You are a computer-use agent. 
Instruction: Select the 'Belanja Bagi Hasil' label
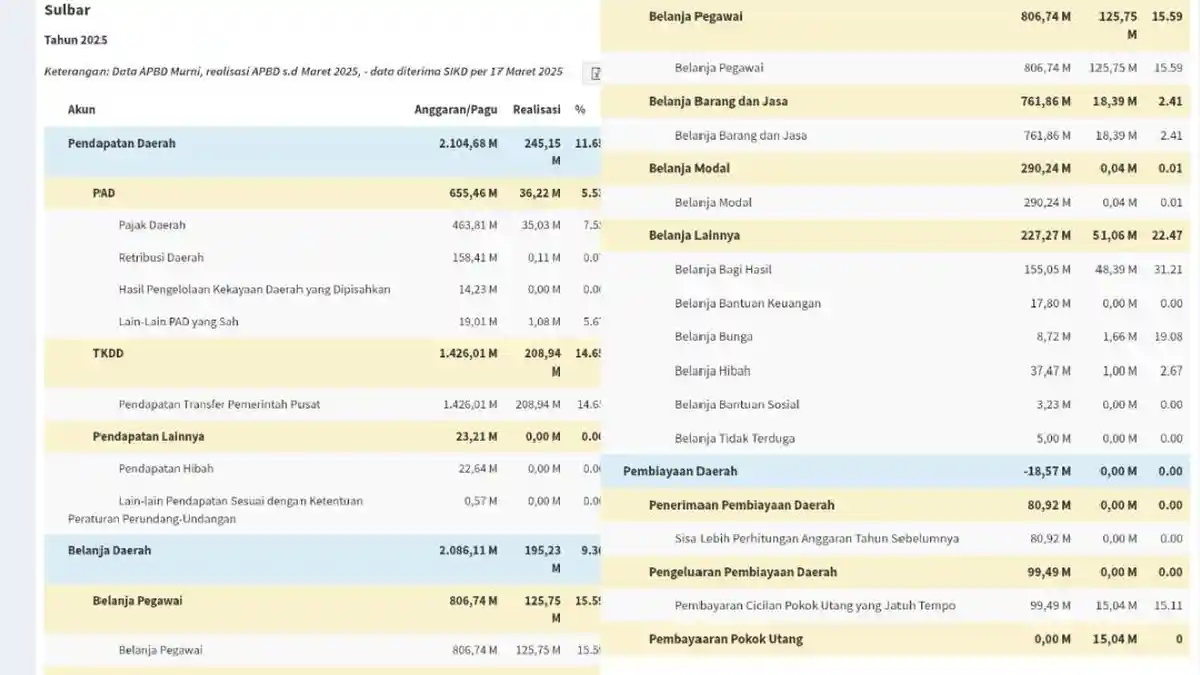tap(723, 270)
